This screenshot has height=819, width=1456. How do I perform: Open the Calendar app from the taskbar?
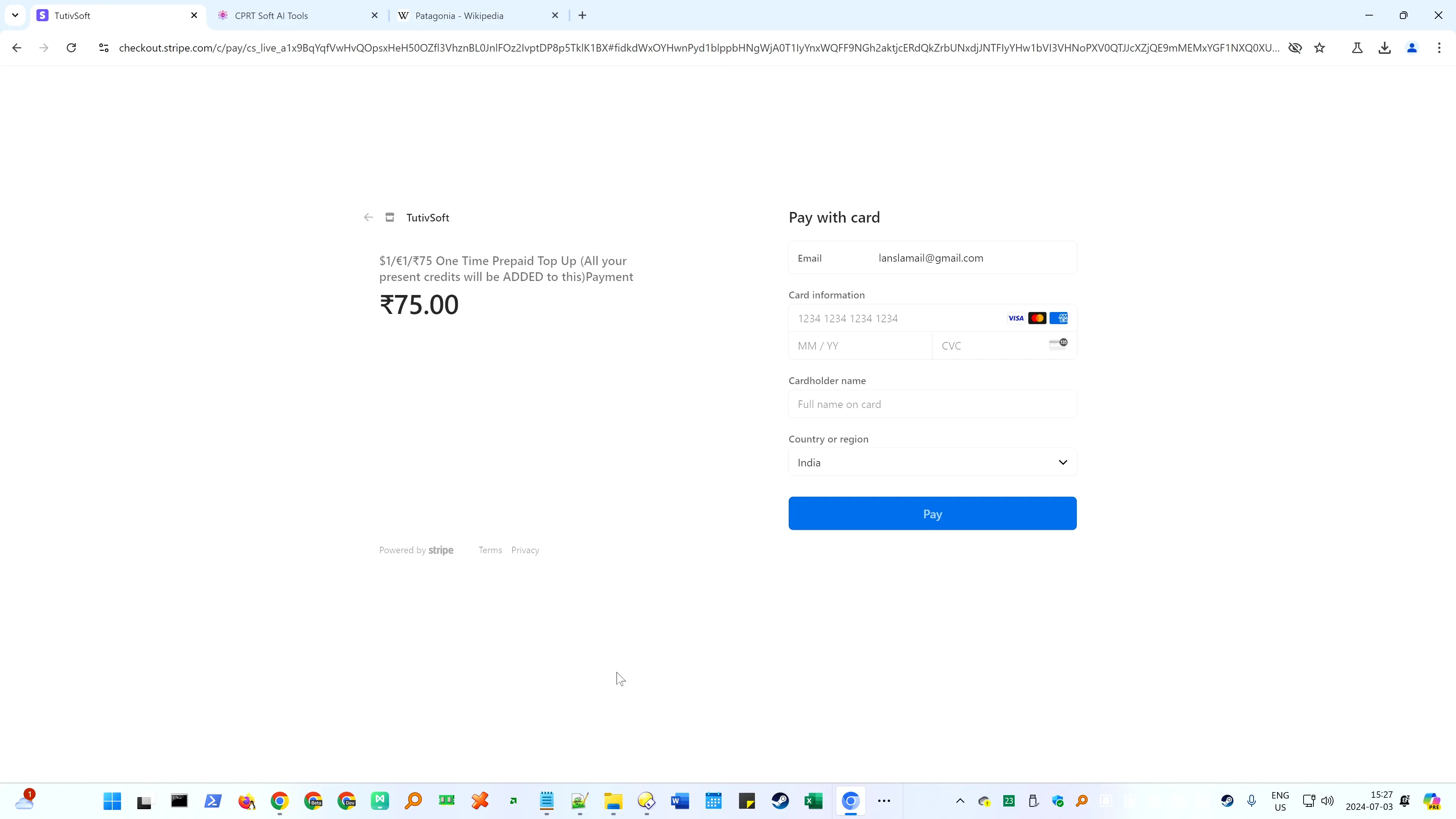(x=713, y=801)
